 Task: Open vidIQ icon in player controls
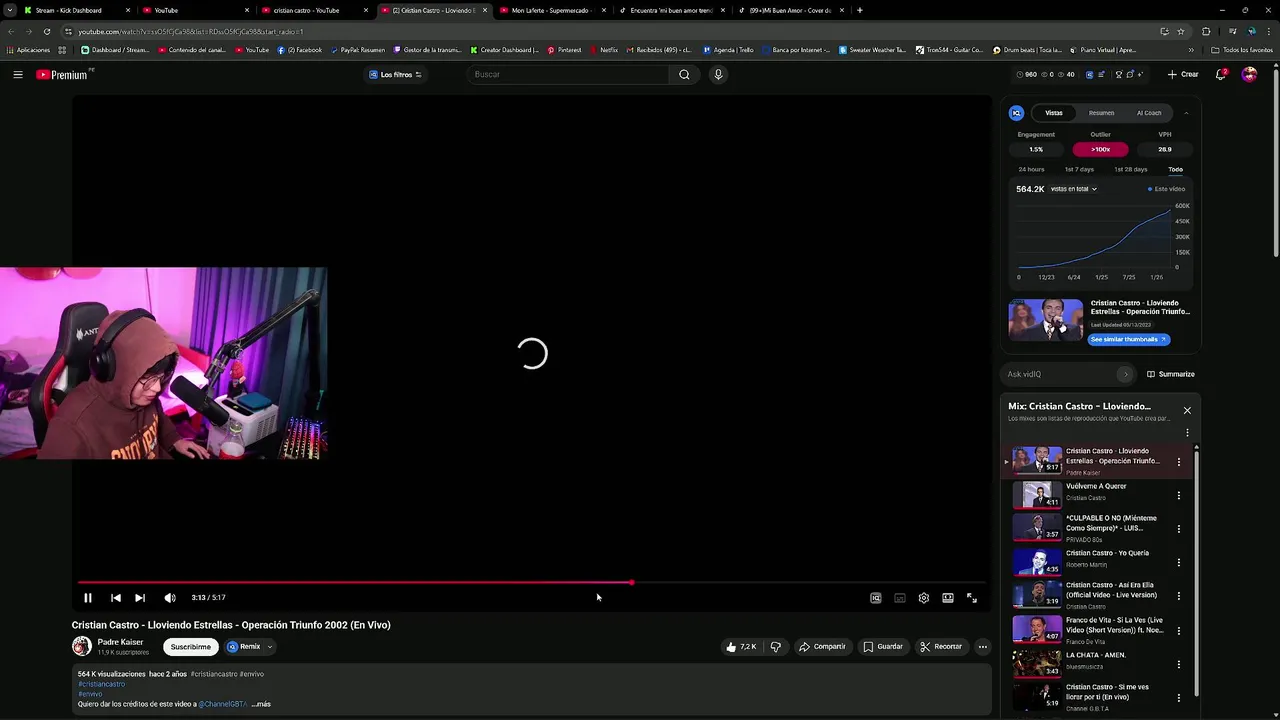pos(875,598)
